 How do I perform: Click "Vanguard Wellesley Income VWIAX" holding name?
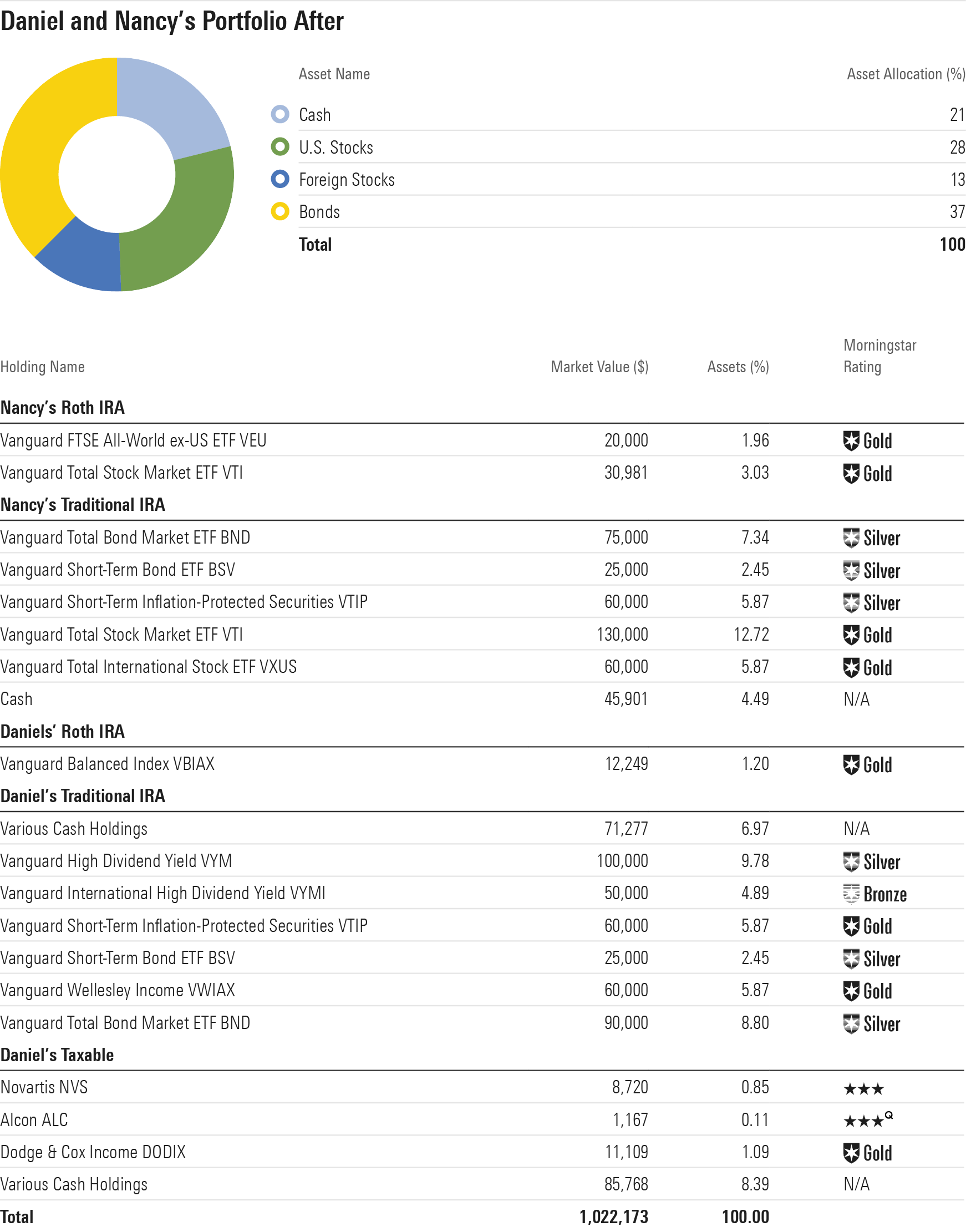point(118,991)
